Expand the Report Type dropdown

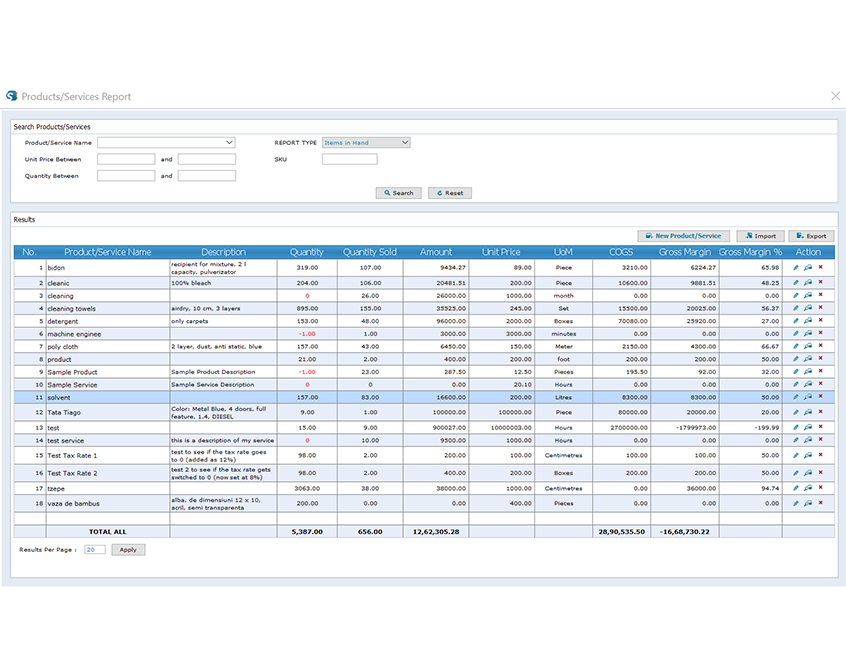tap(405, 143)
